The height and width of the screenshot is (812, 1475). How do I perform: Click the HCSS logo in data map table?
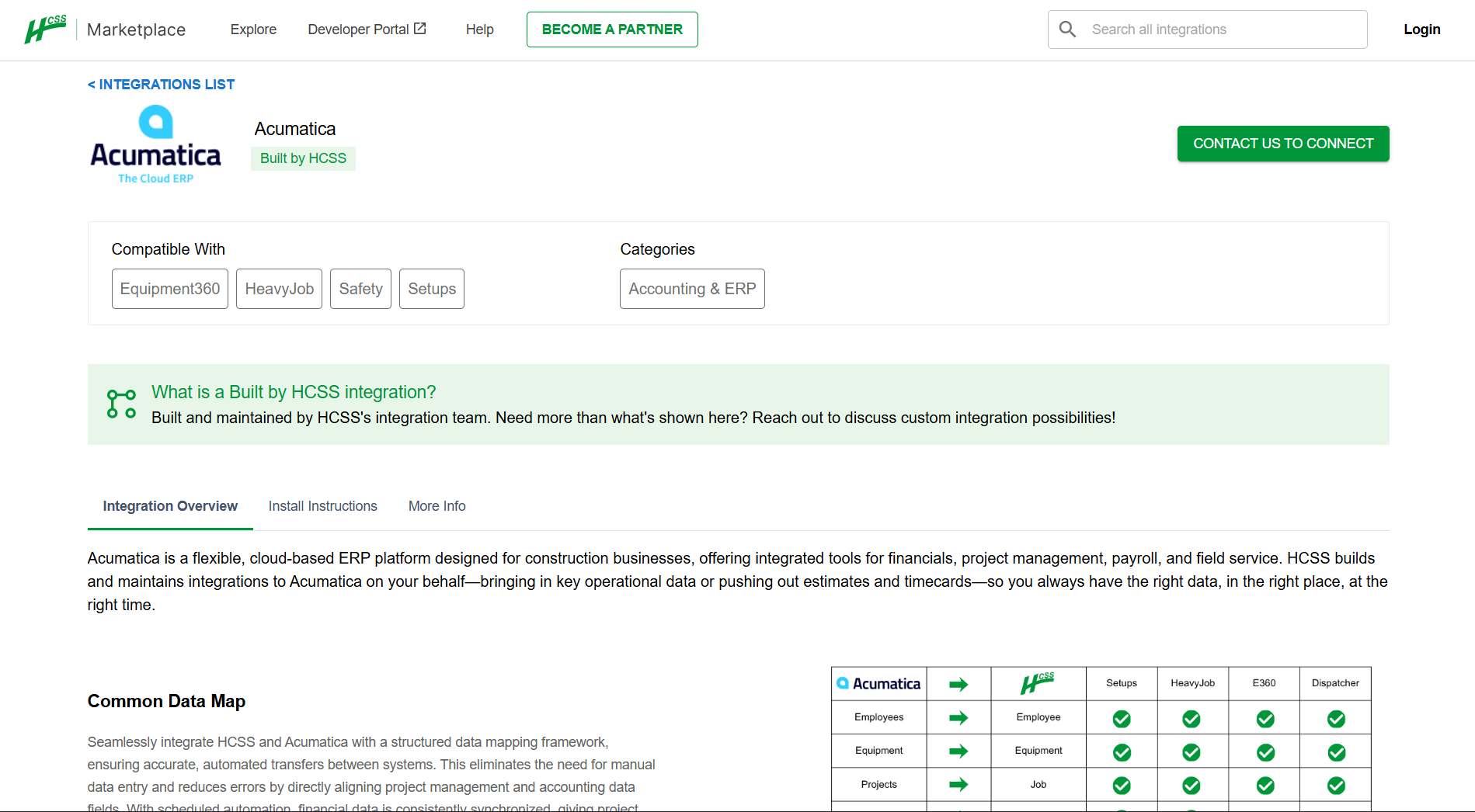pos(1038,683)
